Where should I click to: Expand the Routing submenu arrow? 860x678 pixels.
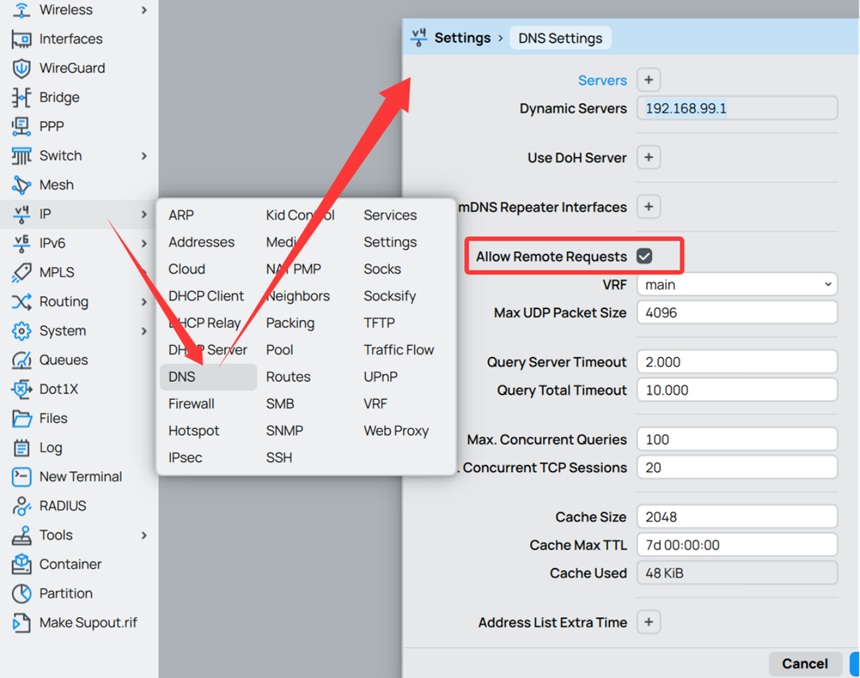(x=144, y=302)
